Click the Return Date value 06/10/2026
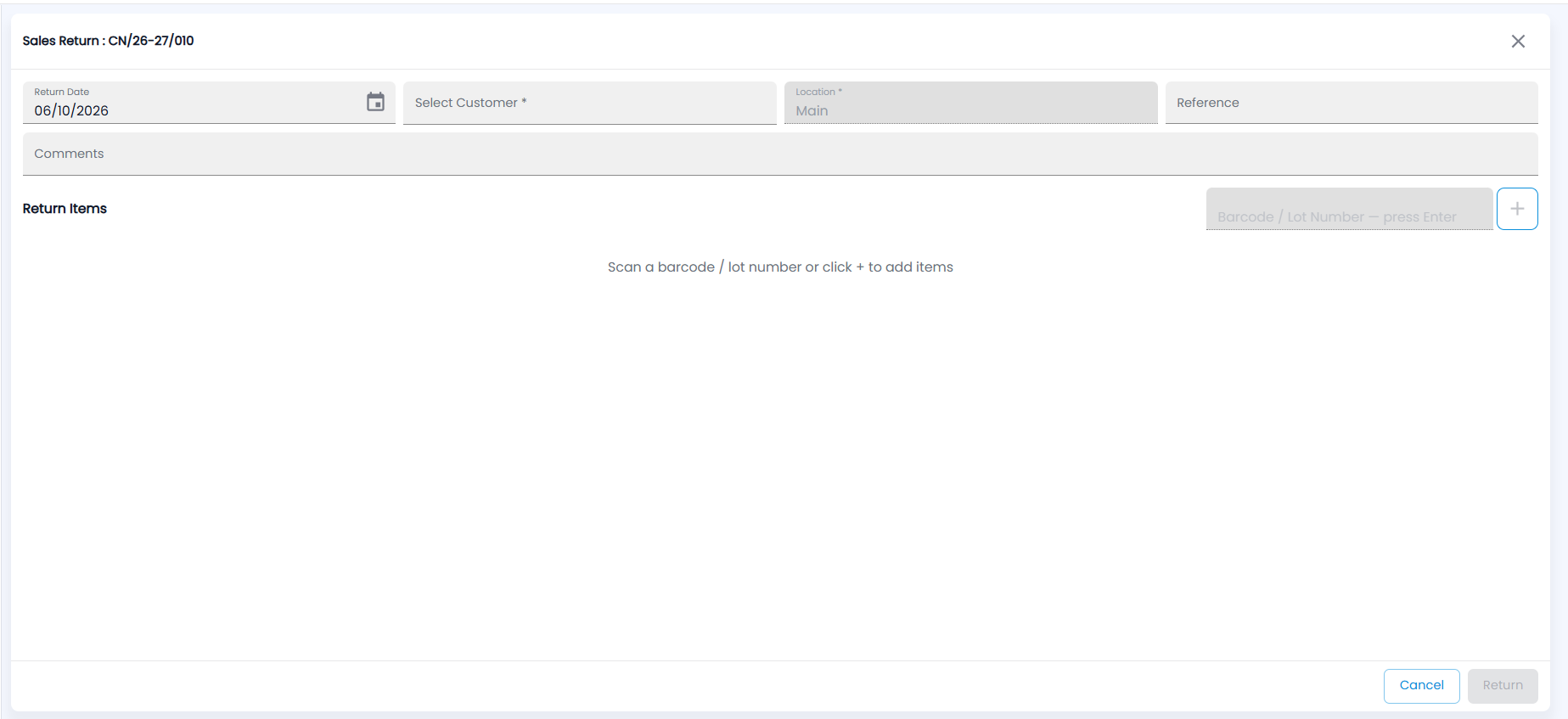This screenshot has height=719, width=1568. (71, 110)
